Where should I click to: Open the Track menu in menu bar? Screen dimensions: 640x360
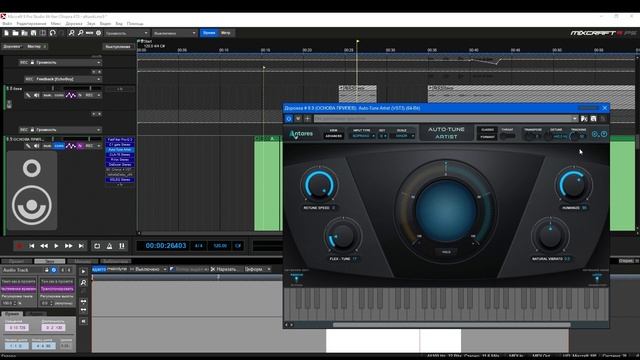74,24
